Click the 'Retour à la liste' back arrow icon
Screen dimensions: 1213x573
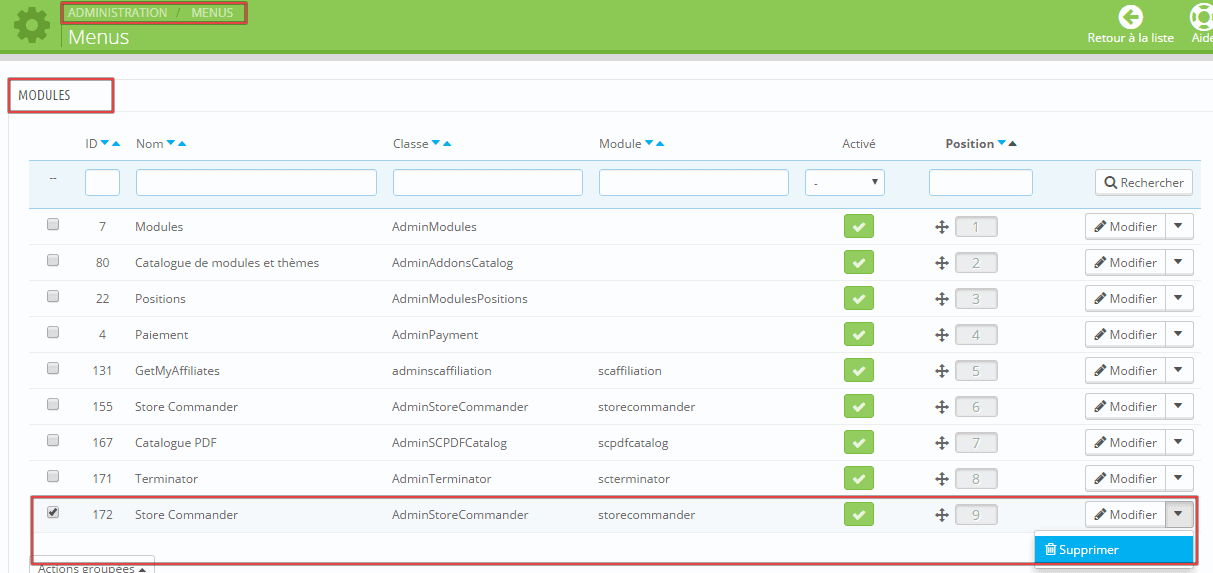pos(1130,17)
